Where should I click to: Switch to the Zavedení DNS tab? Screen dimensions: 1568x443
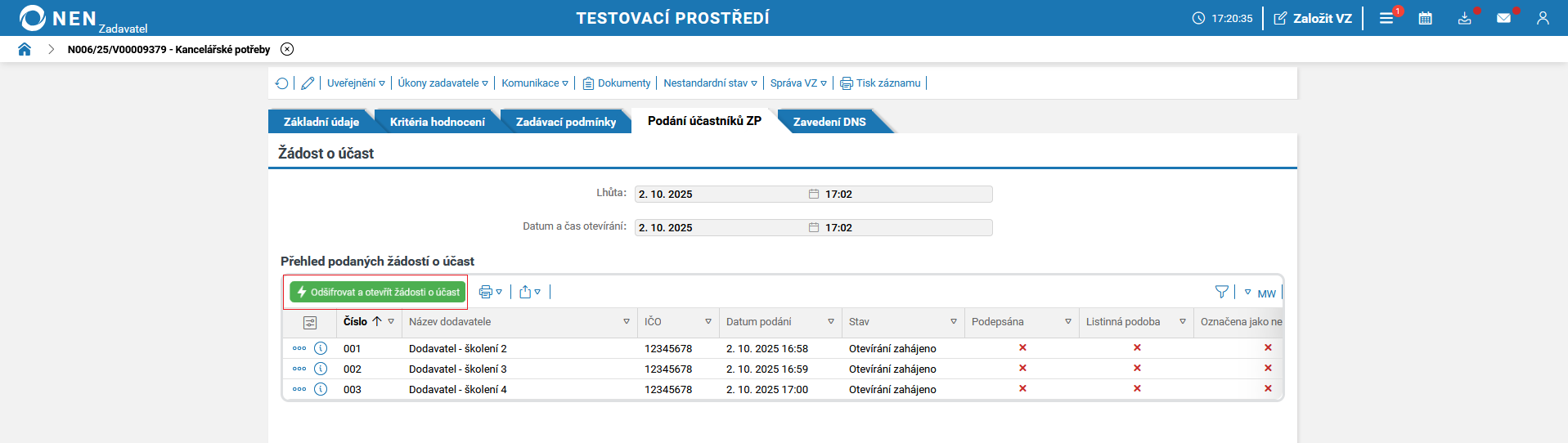point(829,122)
